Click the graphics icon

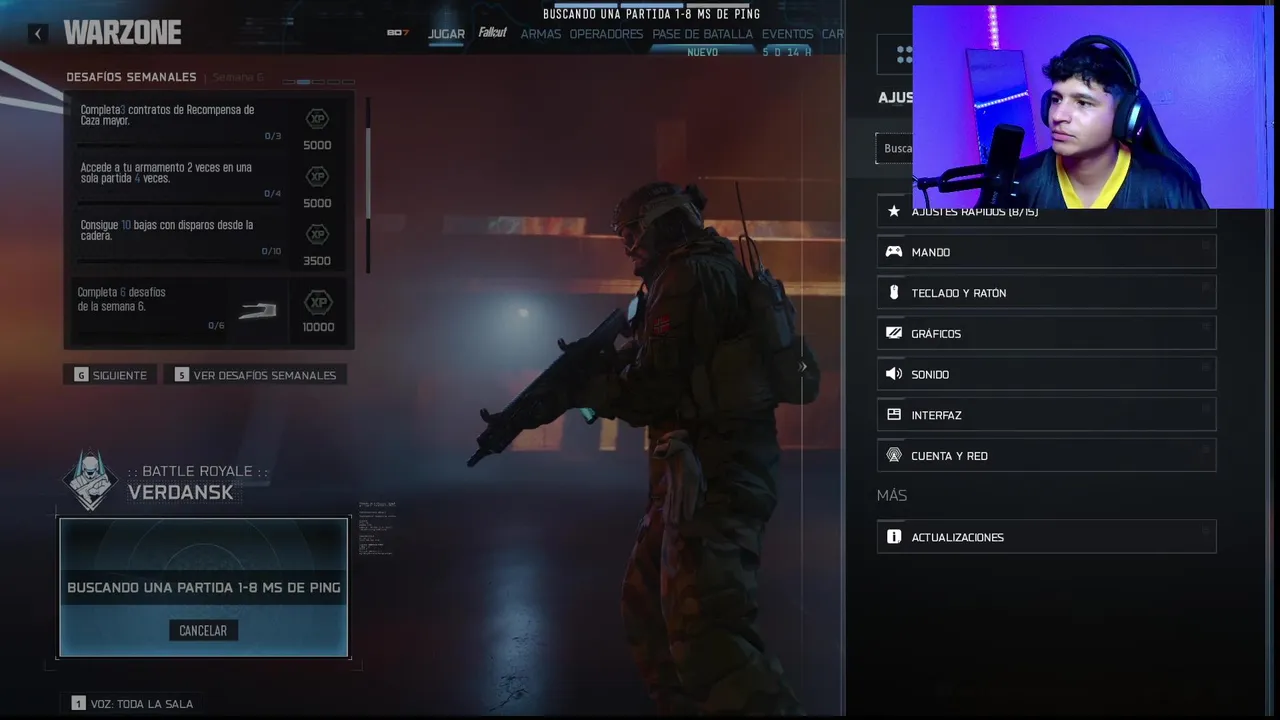[x=894, y=333]
